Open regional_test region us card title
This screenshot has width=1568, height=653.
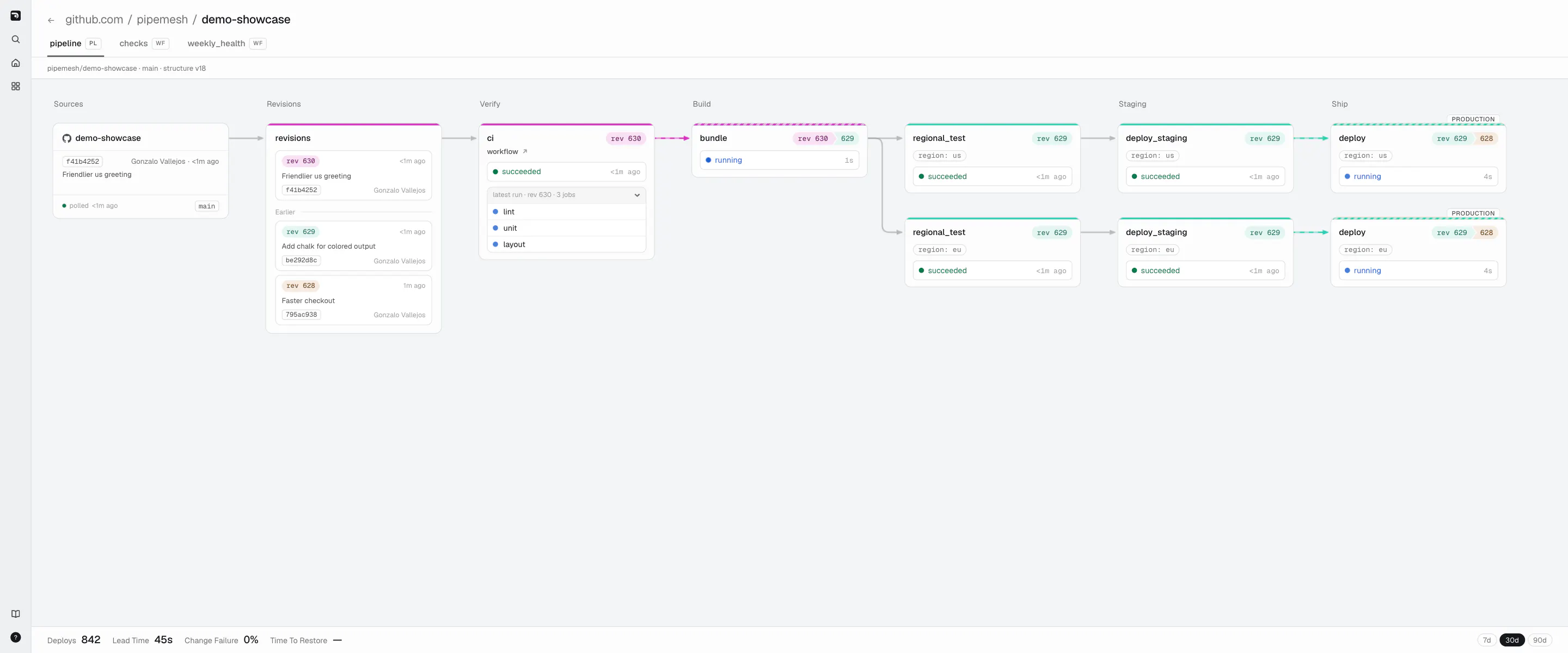click(x=939, y=138)
